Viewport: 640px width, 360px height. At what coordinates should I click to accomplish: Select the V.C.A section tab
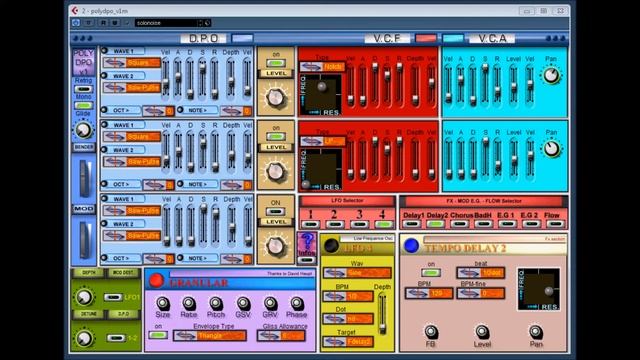pyautogui.click(x=492, y=38)
